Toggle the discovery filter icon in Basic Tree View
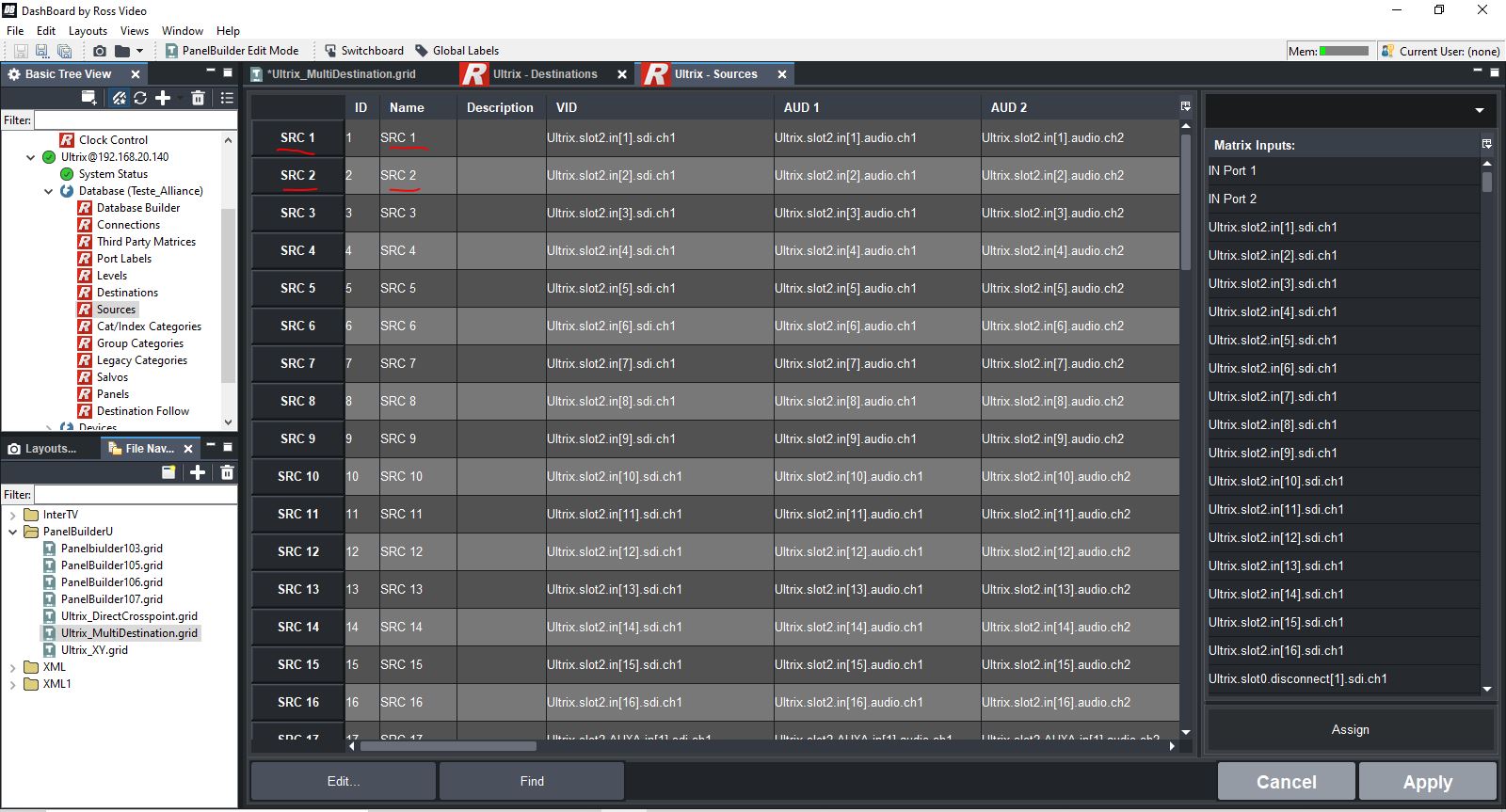 (119, 97)
